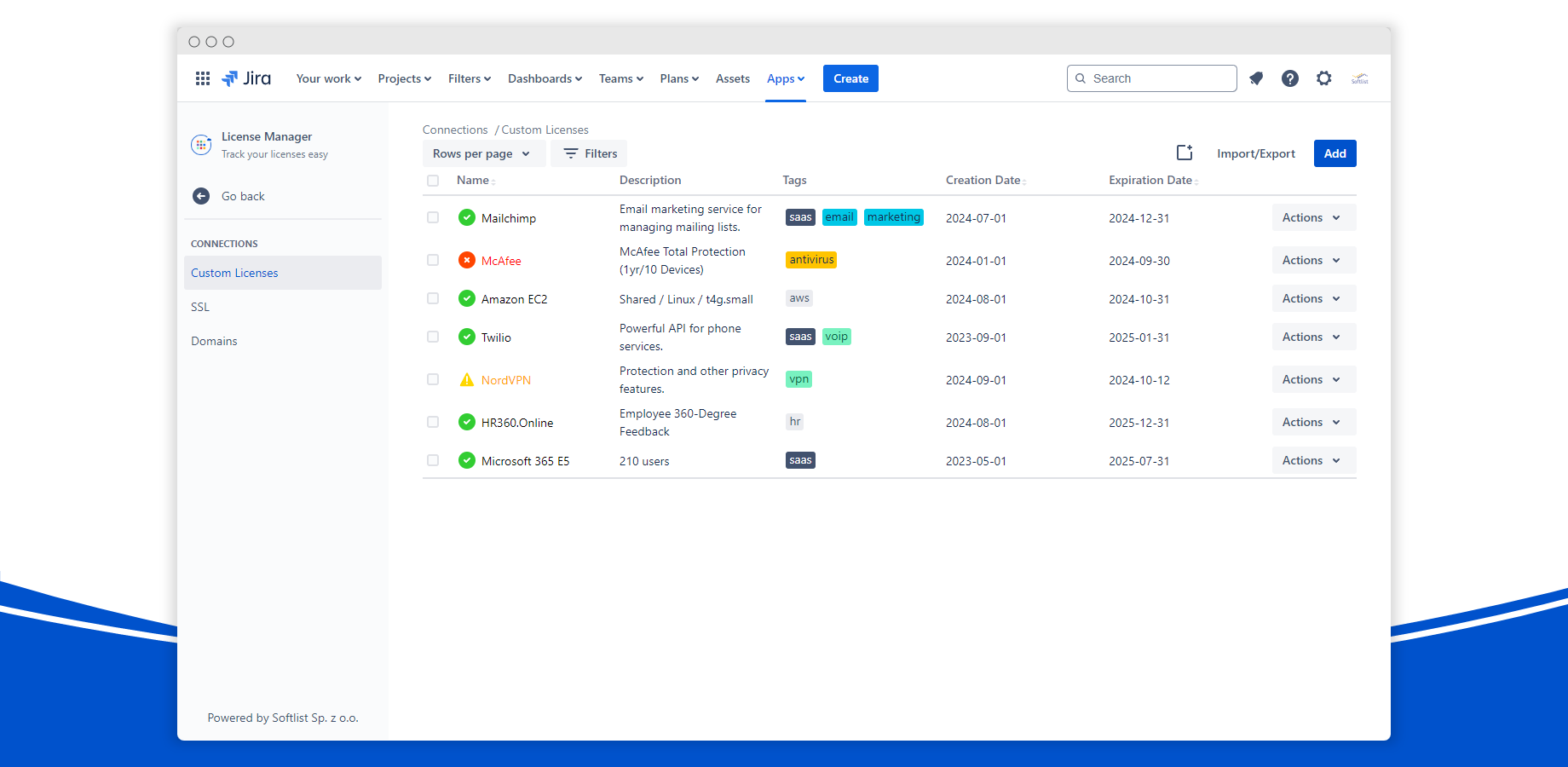The image size is (1568, 767).
Task: Open the Apps menu
Action: point(786,78)
